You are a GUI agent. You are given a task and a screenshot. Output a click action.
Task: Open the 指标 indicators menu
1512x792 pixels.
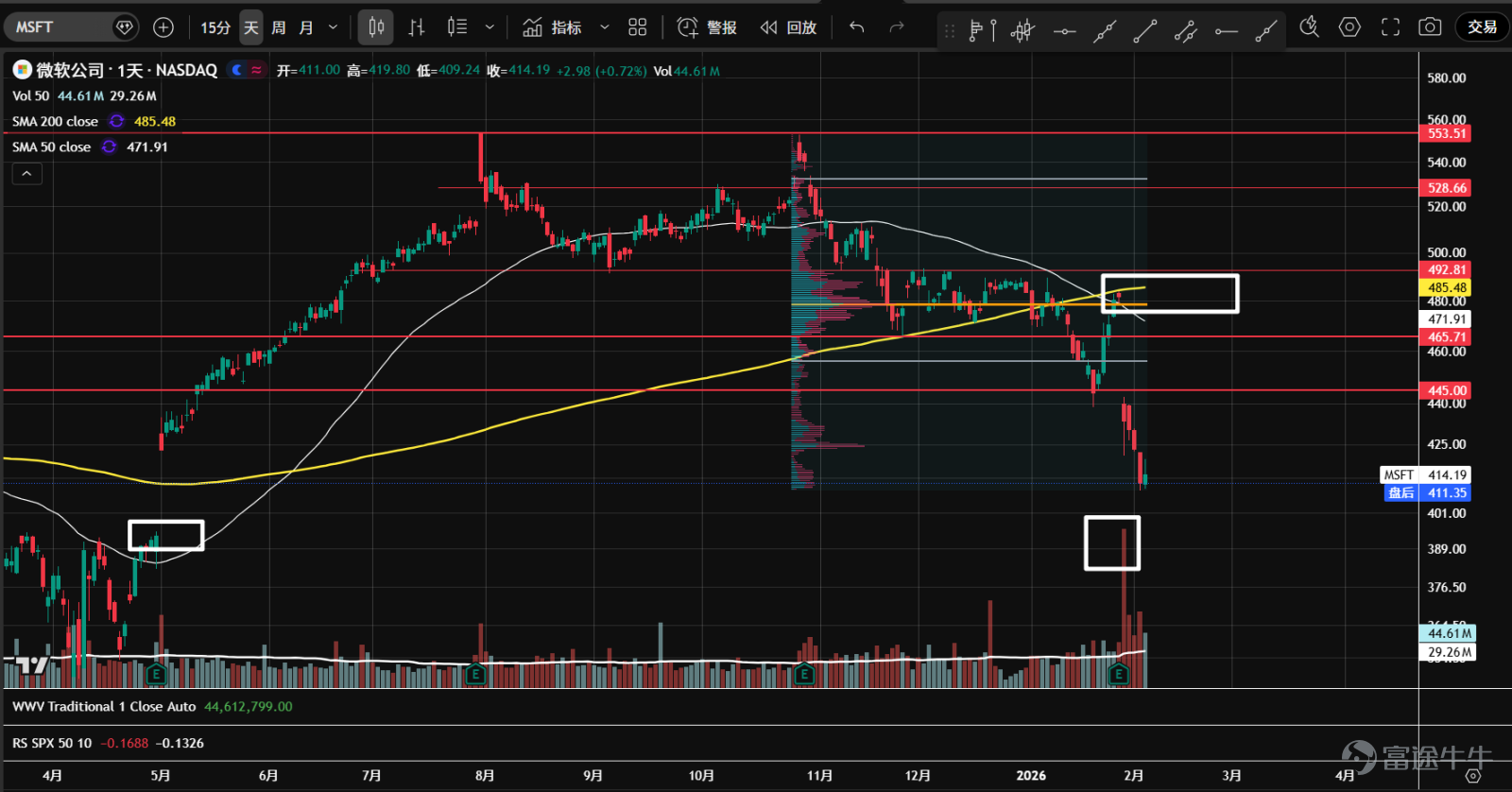tap(553, 27)
